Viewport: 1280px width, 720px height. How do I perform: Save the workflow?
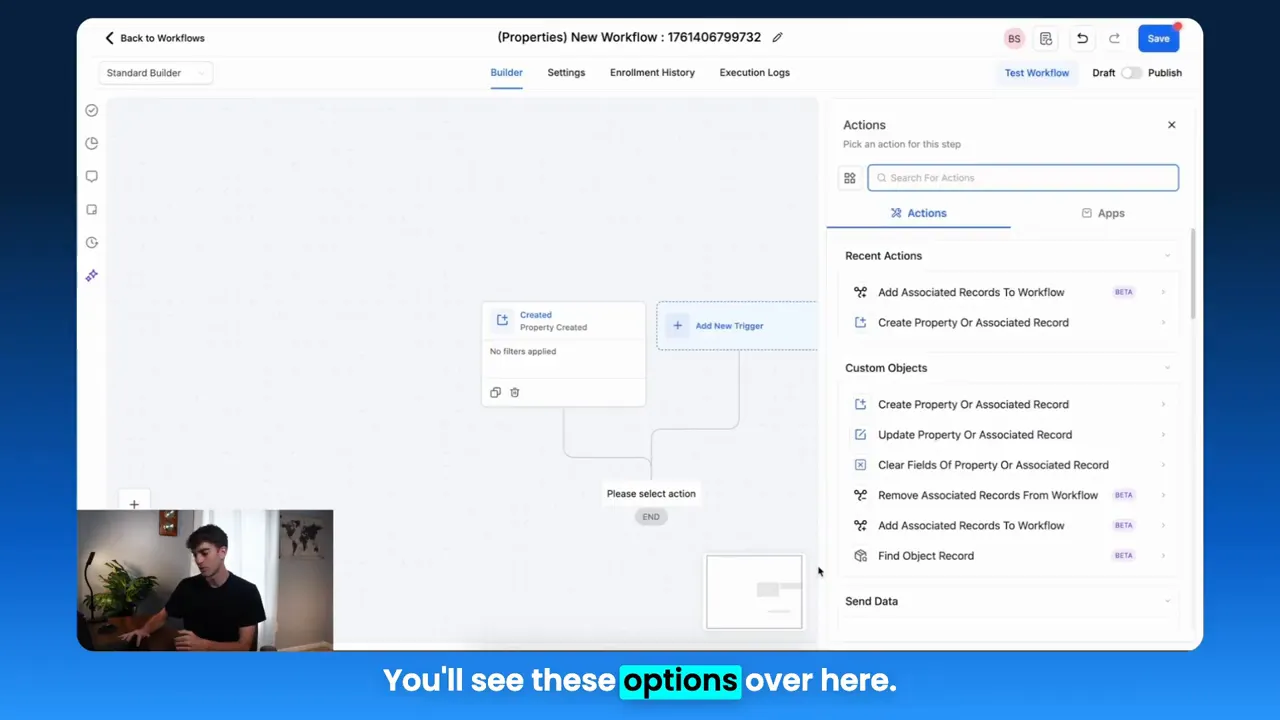point(1158,38)
